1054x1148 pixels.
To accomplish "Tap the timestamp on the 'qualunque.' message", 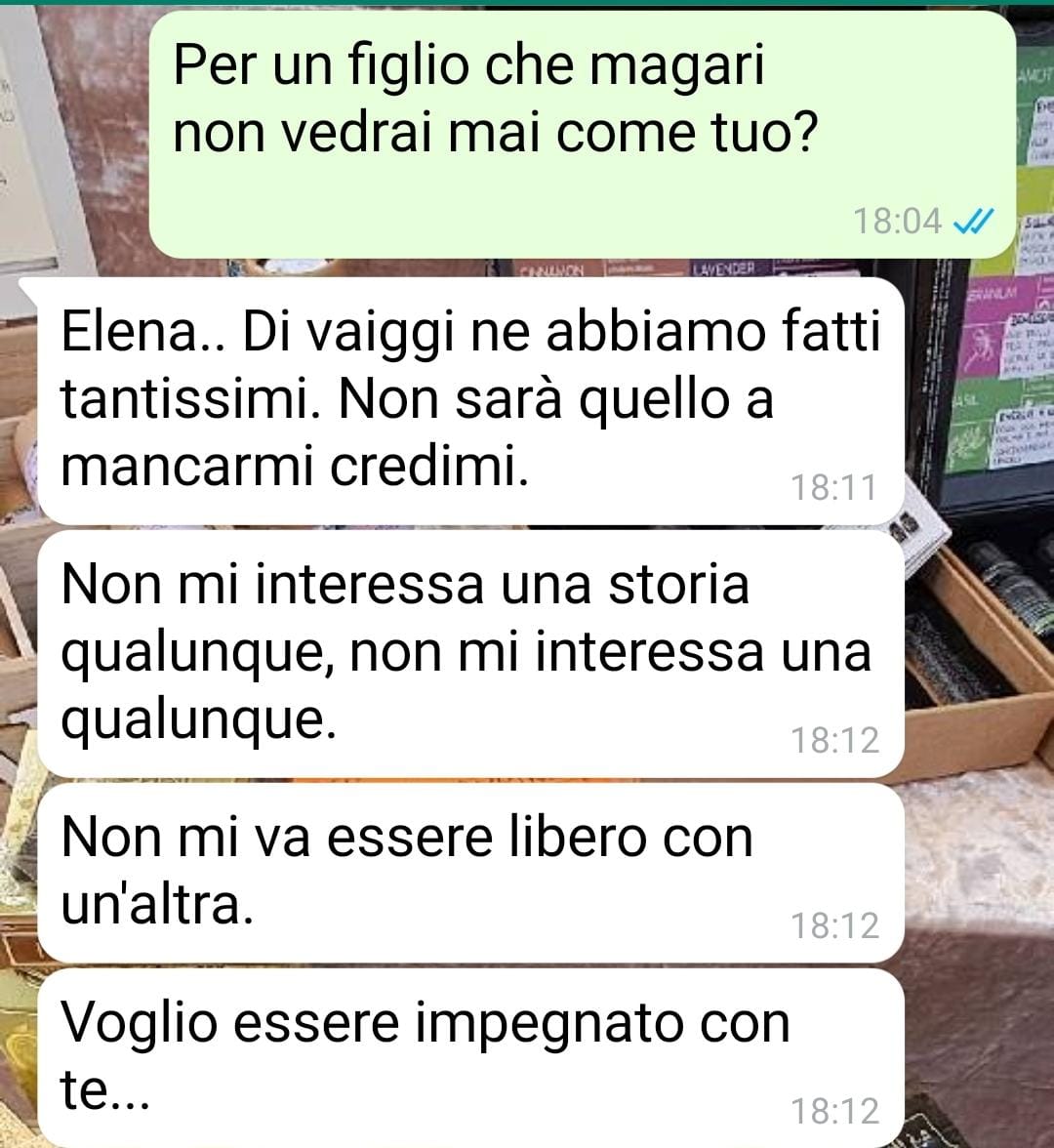I will point(835,740).
